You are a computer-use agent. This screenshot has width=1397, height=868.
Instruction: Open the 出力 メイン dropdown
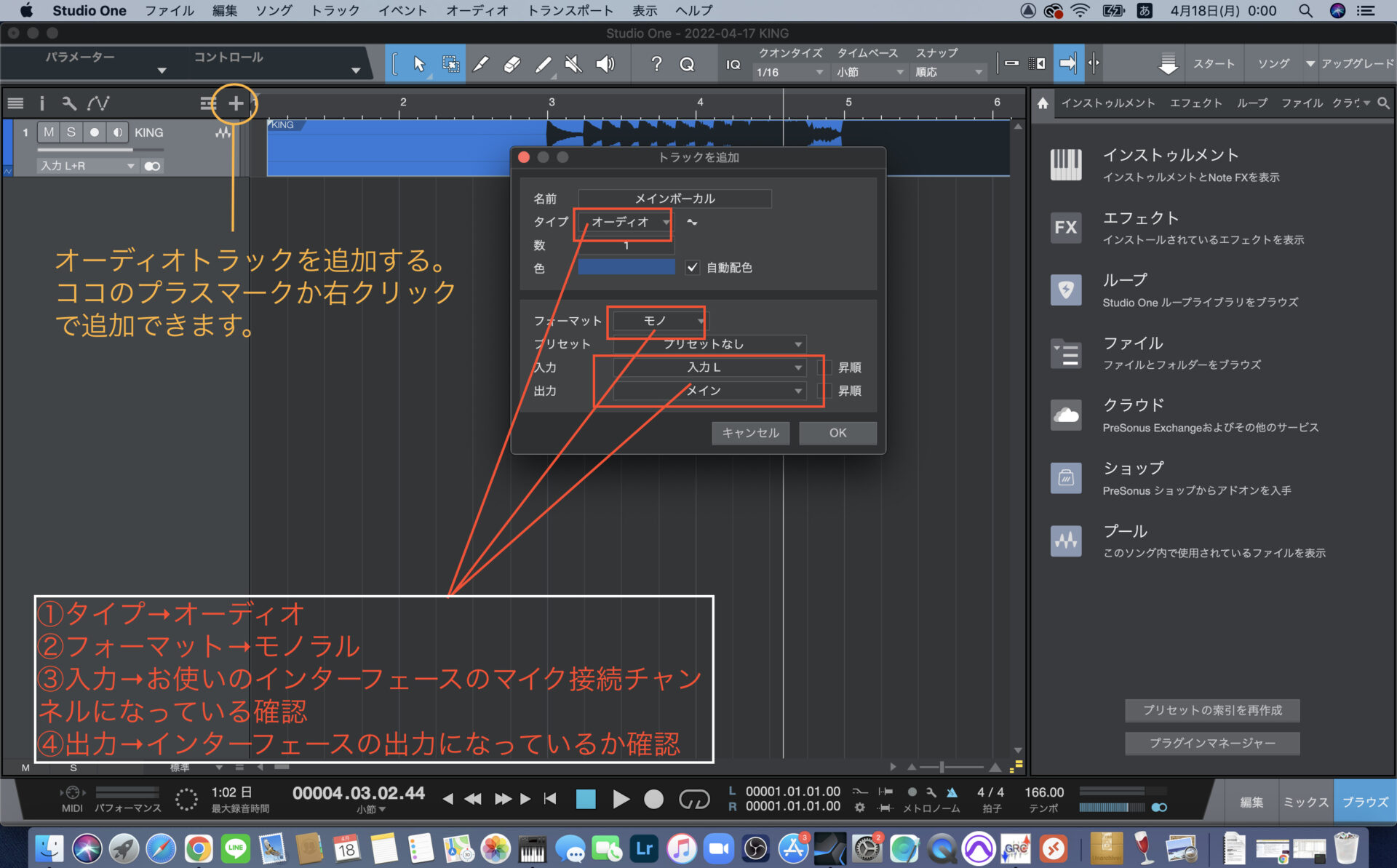pyautogui.click(x=709, y=391)
